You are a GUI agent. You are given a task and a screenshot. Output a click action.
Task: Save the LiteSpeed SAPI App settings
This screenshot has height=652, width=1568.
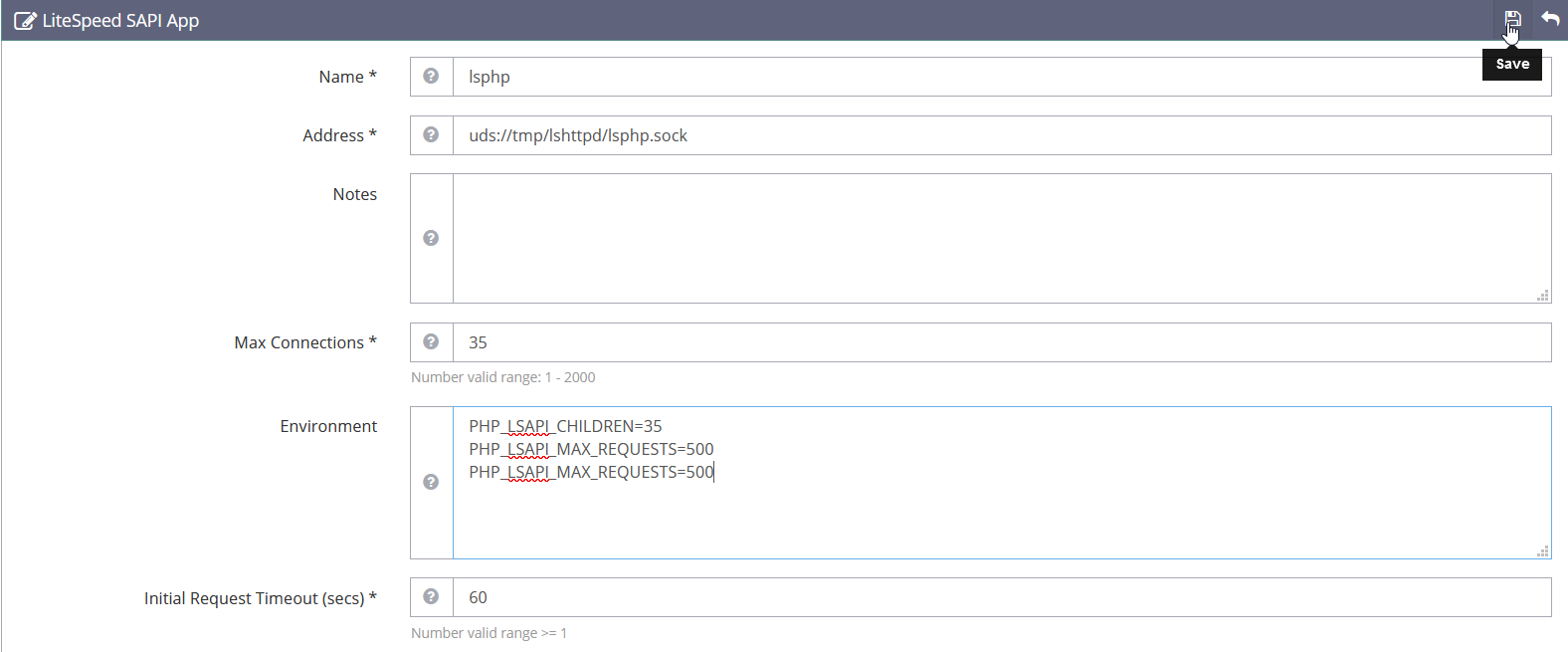tap(1512, 19)
